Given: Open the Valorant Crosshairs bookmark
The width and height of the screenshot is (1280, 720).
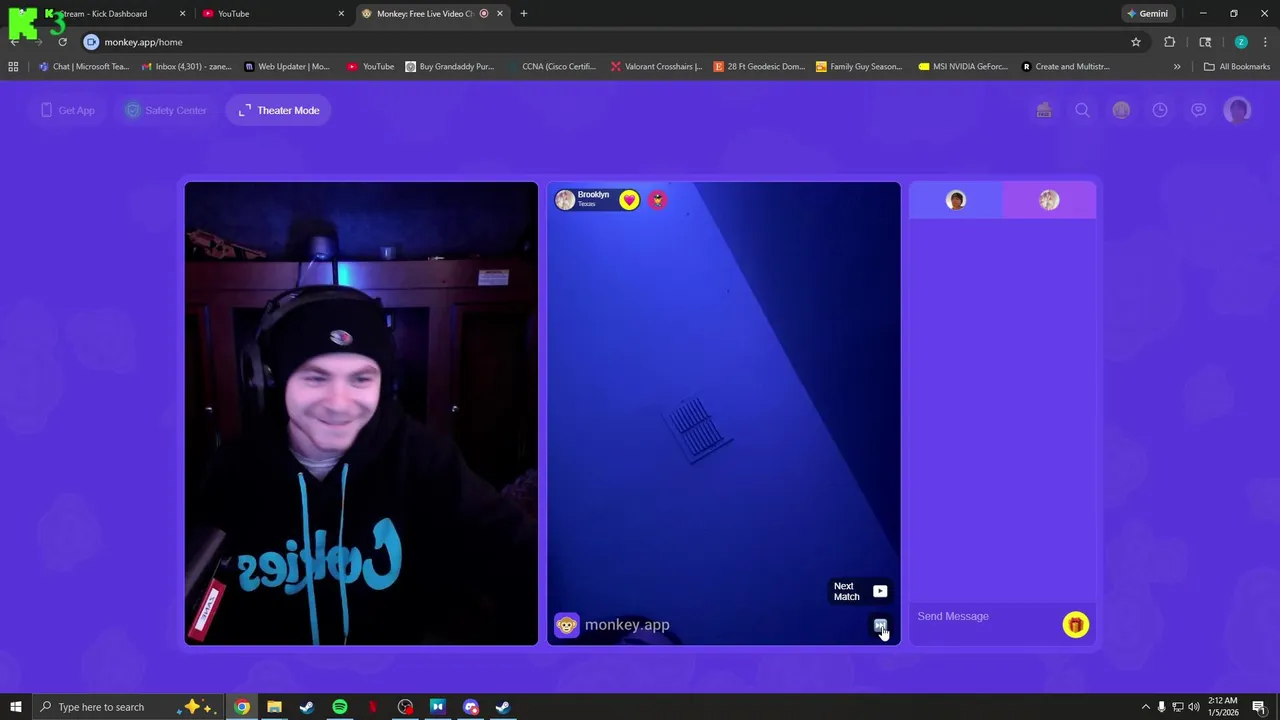Looking at the screenshot, I should [x=656, y=67].
